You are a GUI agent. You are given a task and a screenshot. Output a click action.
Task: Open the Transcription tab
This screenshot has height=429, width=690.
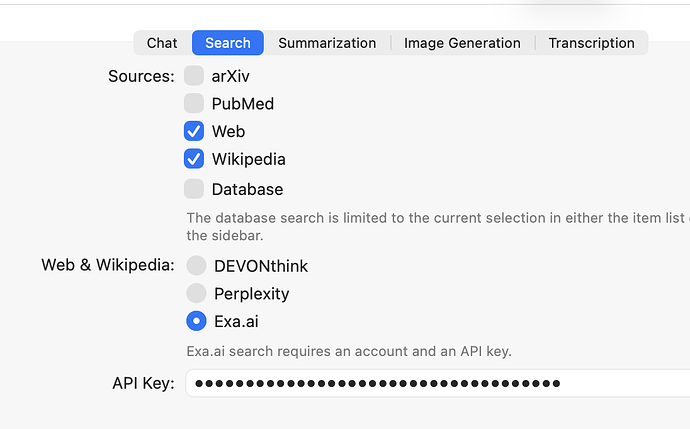point(591,43)
